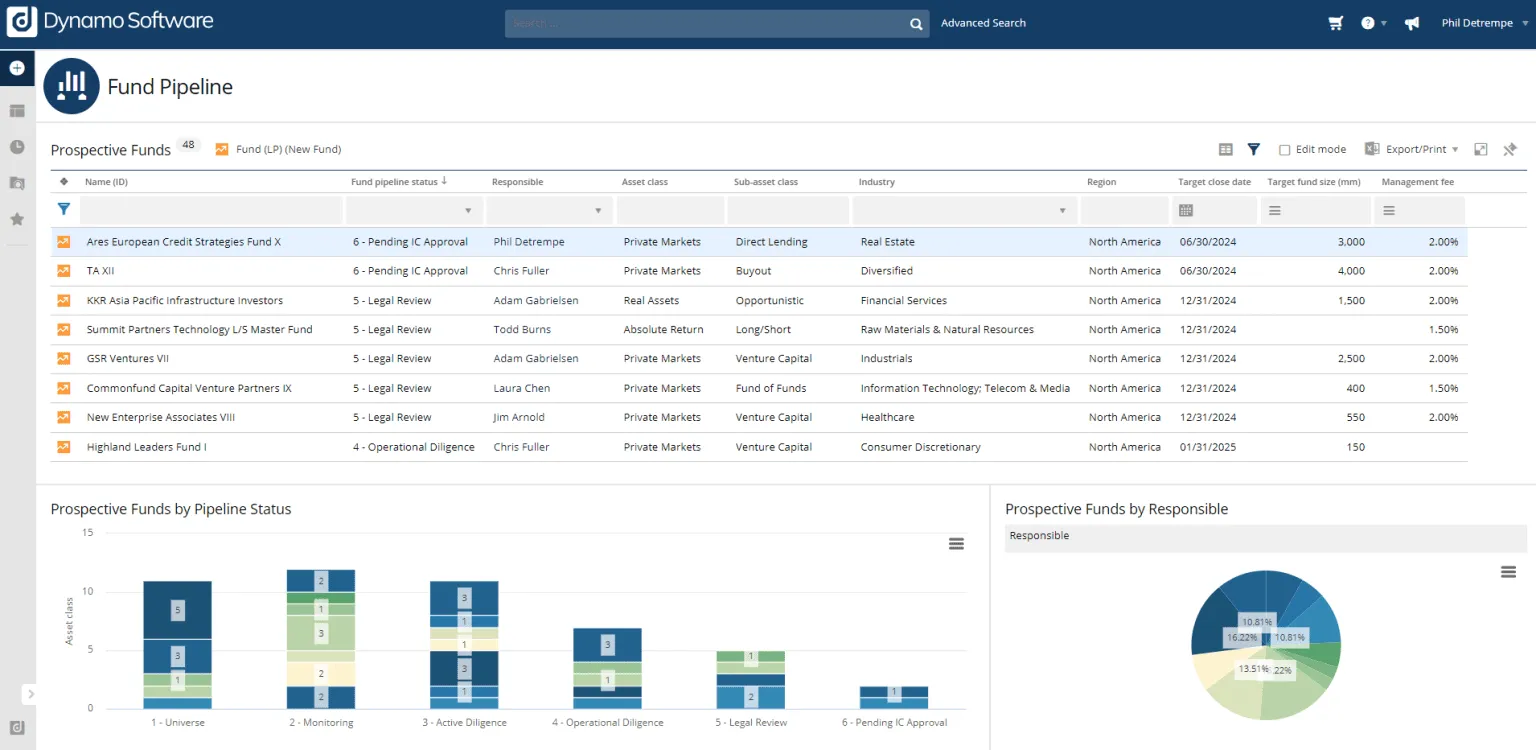This screenshot has width=1536, height=750.
Task: Click the column layout icon beside filter
Action: 1225,149
